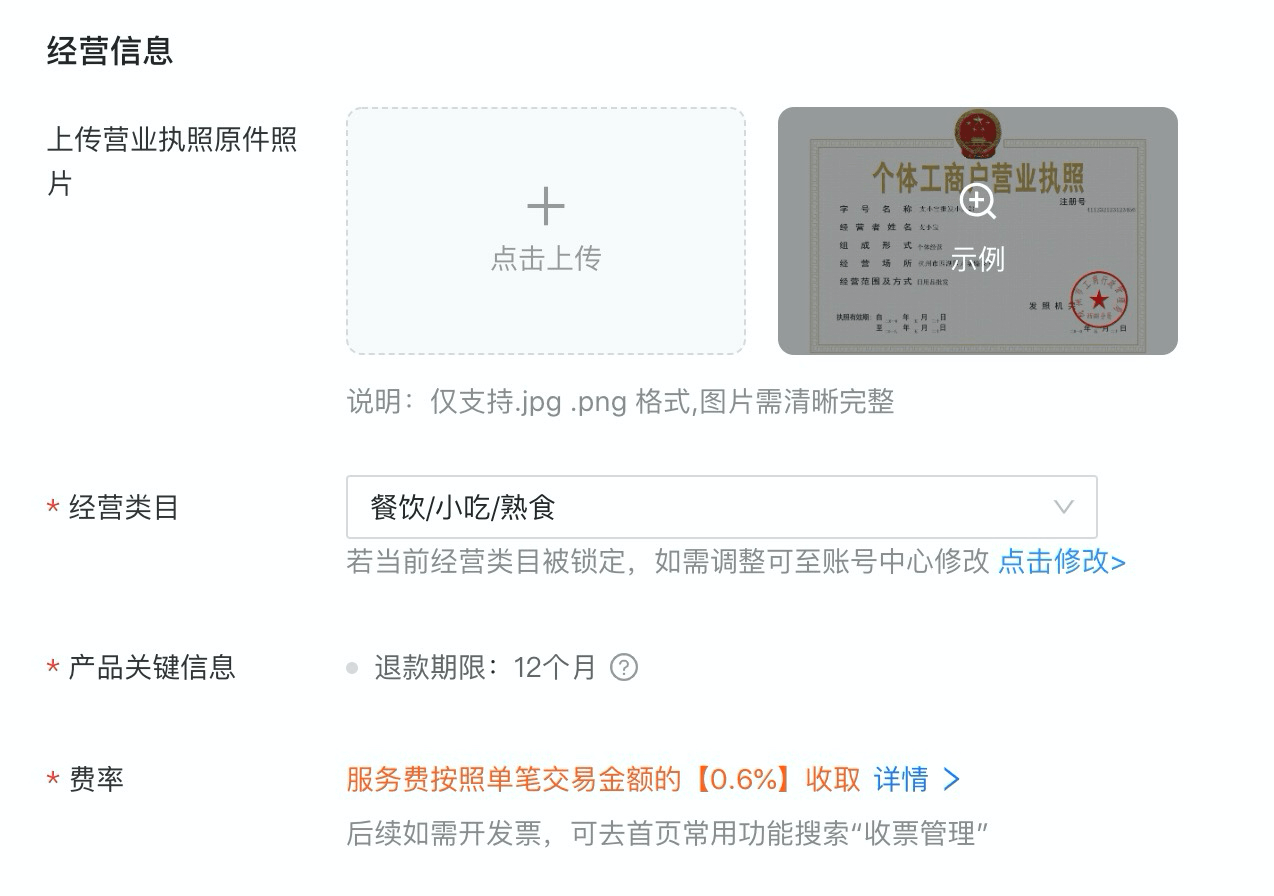
Task: Select the 退款期限：12个月 text
Action: 485,667
